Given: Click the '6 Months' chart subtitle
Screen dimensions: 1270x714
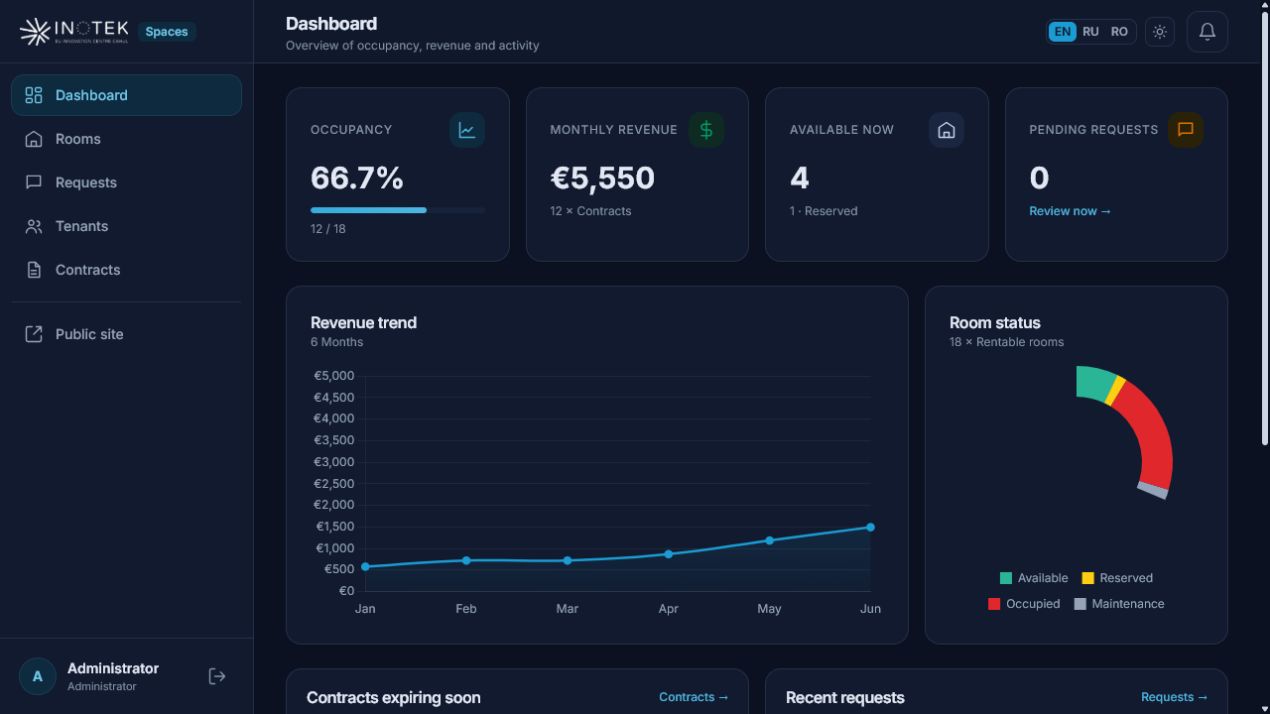Looking at the screenshot, I should [337, 342].
